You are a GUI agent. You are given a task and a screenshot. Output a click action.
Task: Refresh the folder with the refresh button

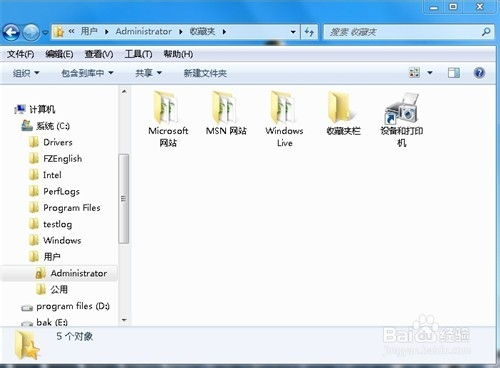tap(309, 32)
